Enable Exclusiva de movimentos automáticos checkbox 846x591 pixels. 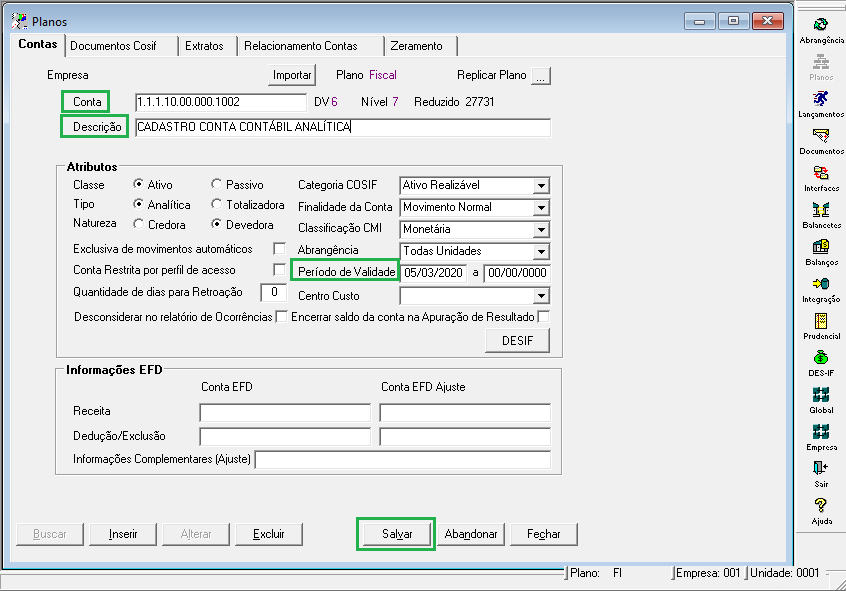click(x=279, y=248)
